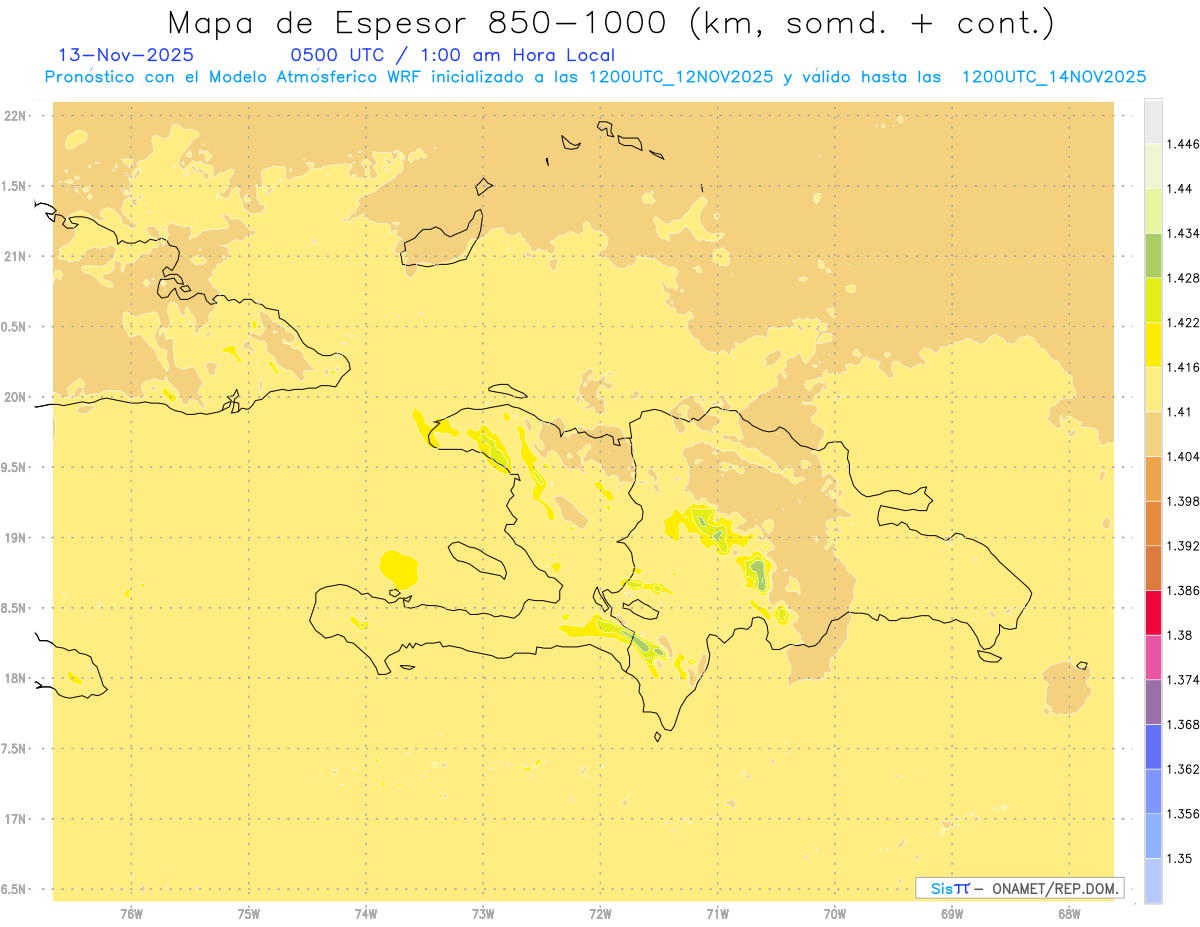
Task: Click the time label '0500 UTC / 1:00 am Hora Local'
Action: click(x=452, y=56)
